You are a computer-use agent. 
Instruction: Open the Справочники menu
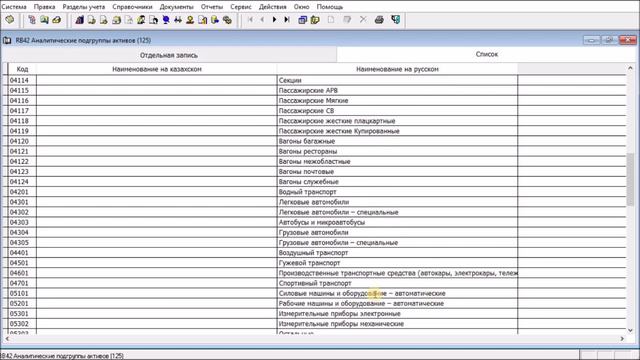click(x=132, y=7)
